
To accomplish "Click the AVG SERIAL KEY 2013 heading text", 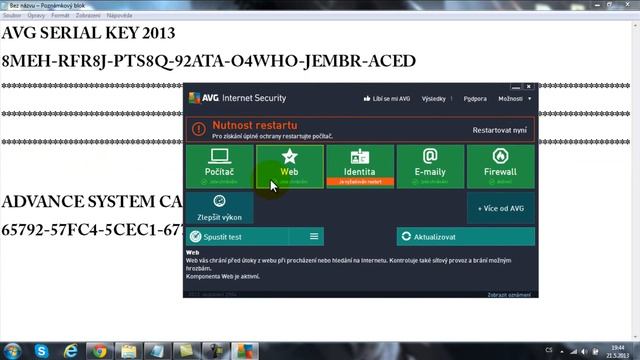I will (88, 33).
